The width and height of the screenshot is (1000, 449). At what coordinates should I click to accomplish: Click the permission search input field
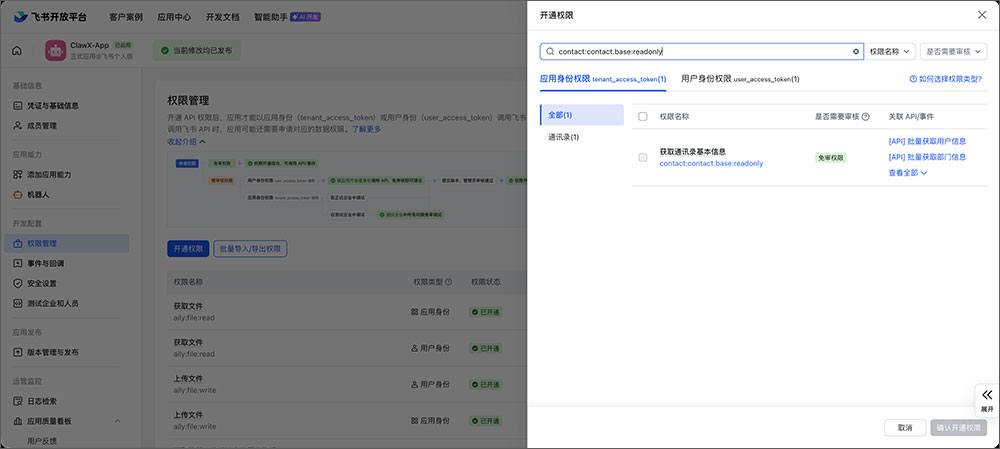coord(700,51)
